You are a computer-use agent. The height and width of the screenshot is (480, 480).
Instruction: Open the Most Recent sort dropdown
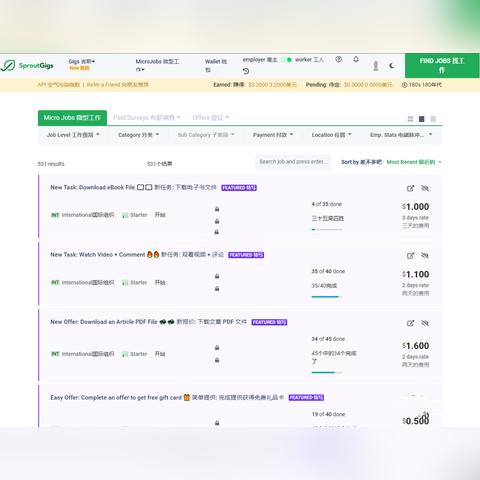[414, 162]
